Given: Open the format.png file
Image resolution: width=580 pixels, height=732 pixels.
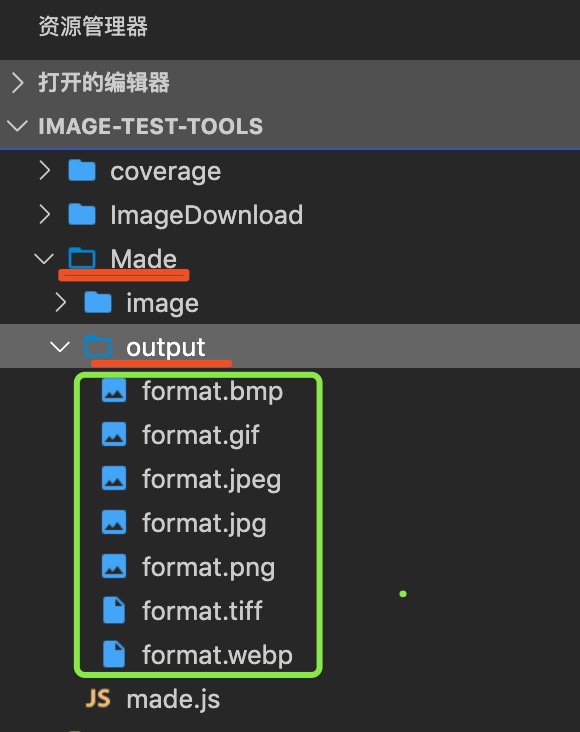Looking at the screenshot, I should point(208,567).
